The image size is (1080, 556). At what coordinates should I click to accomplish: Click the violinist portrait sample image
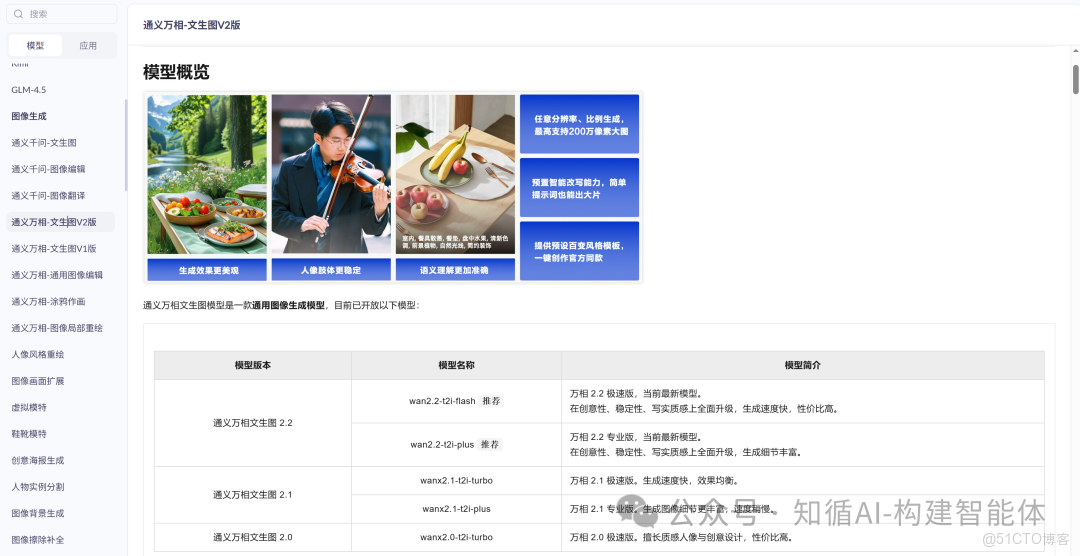pos(331,174)
